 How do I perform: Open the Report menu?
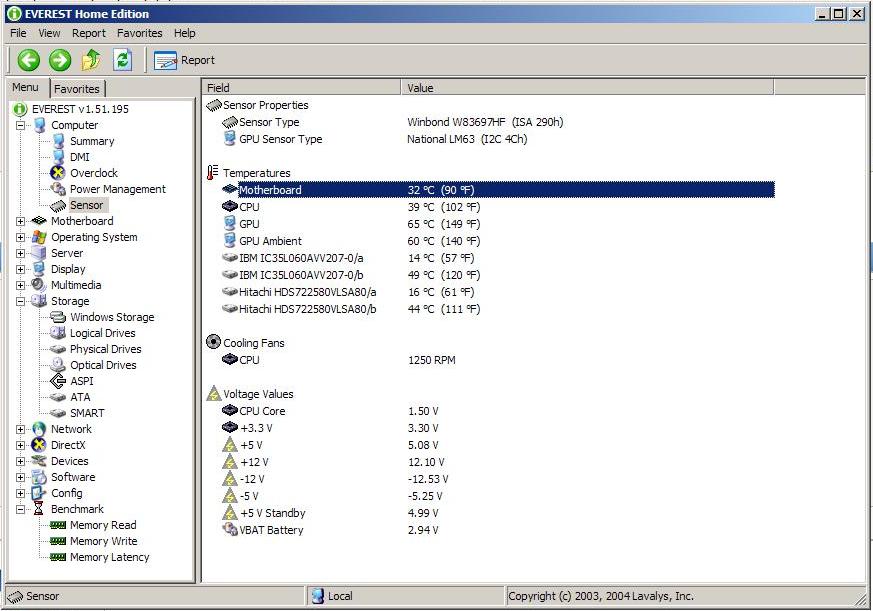(89, 33)
